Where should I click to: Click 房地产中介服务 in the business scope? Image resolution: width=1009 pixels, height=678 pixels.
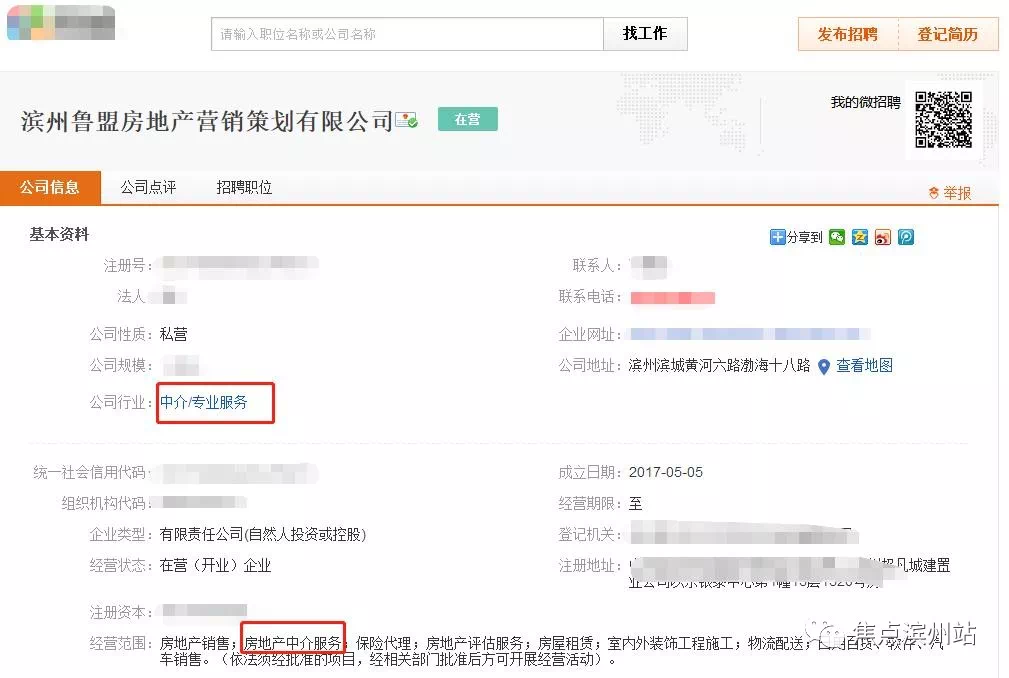[293, 643]
